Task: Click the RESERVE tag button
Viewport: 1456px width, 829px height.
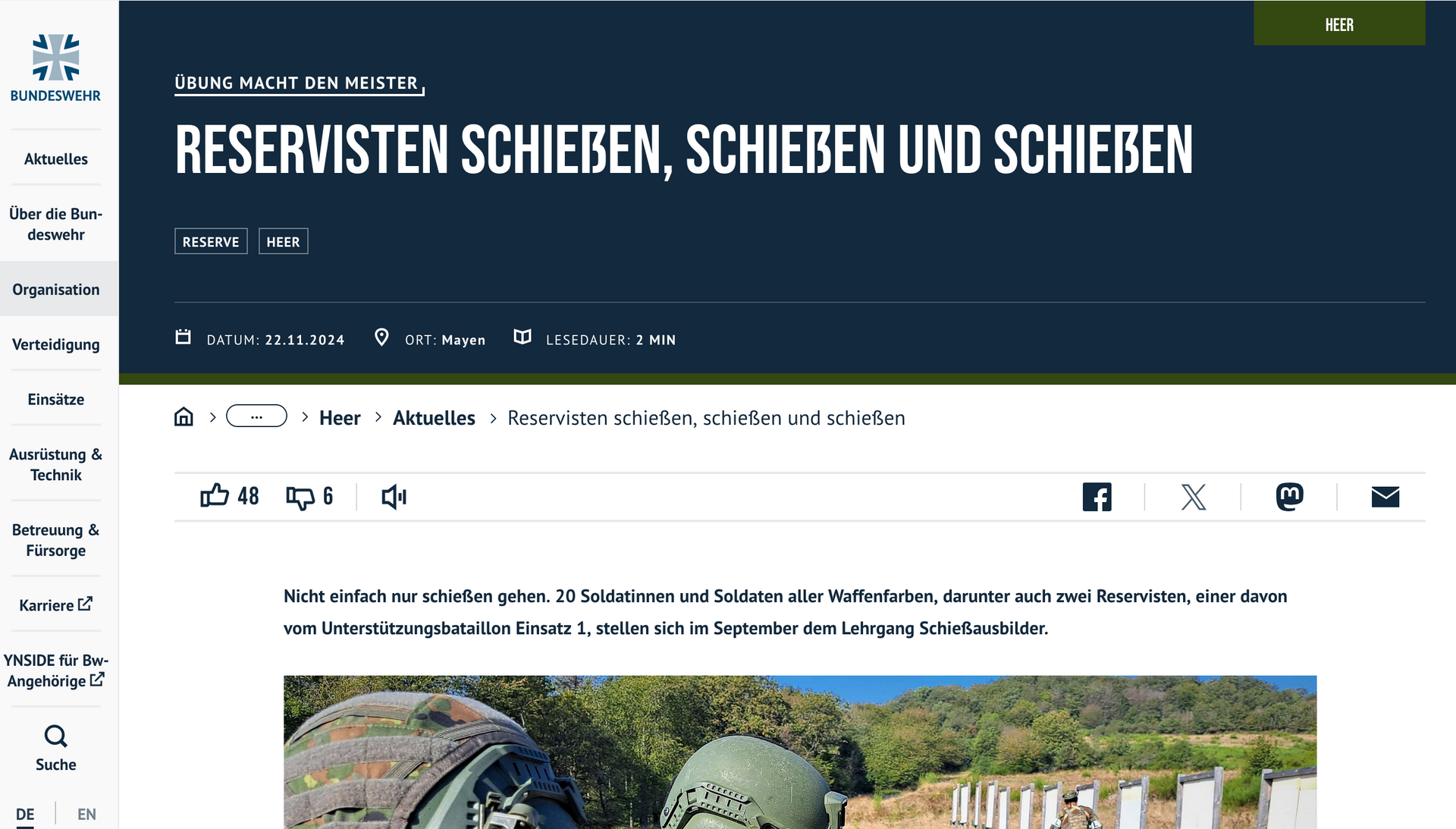Action: pos(211,241)
